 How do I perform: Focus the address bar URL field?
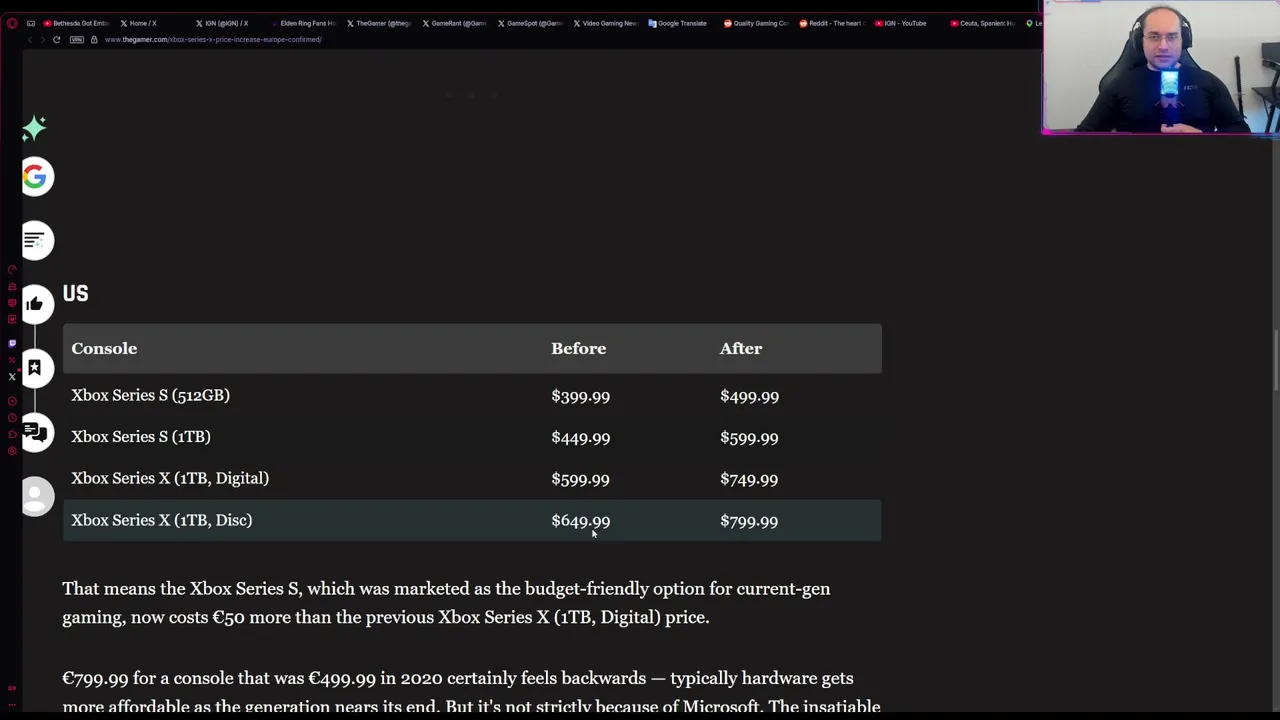pos(213,40)
